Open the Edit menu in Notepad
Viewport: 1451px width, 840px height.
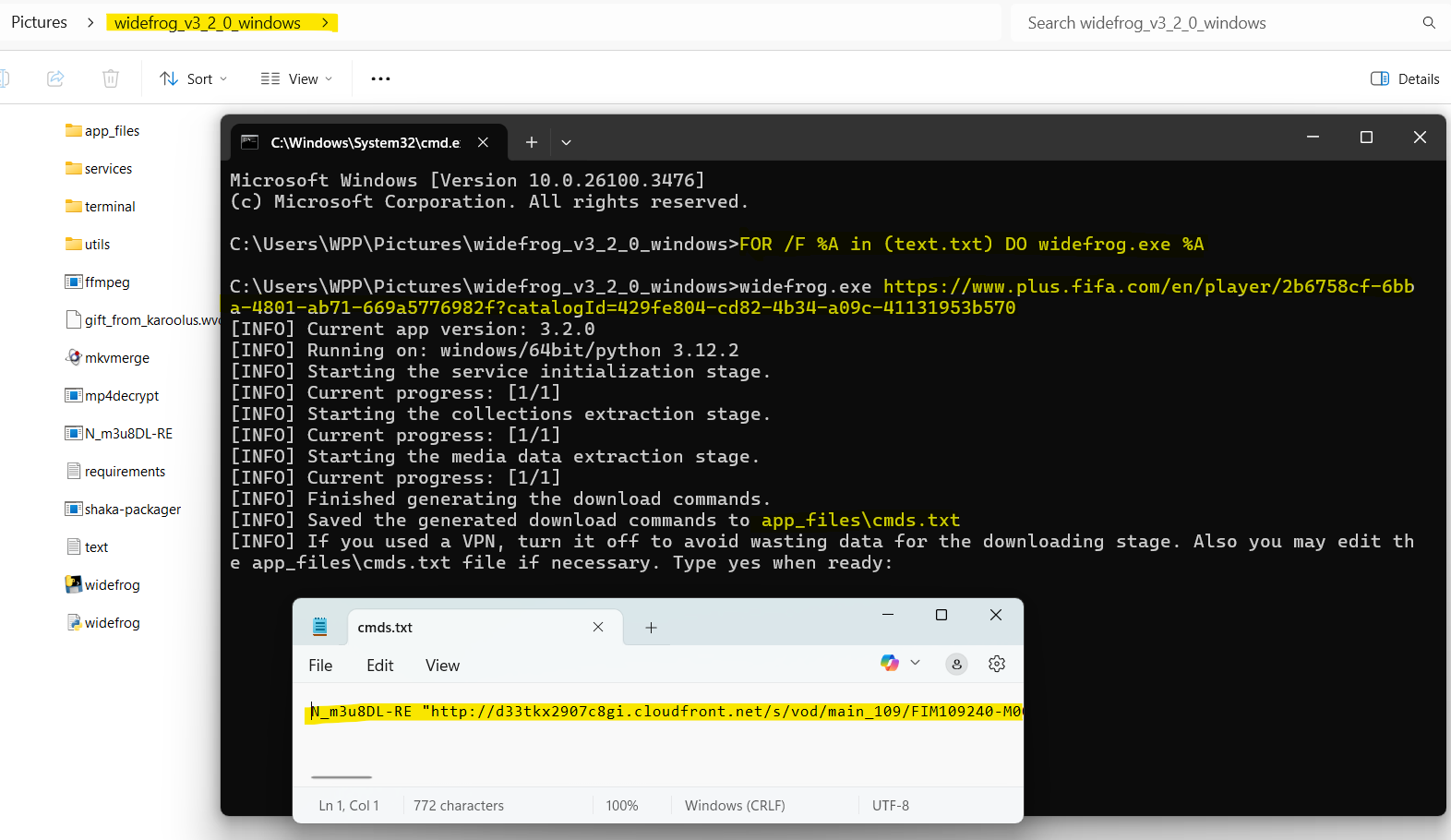(x=380, y=666)
